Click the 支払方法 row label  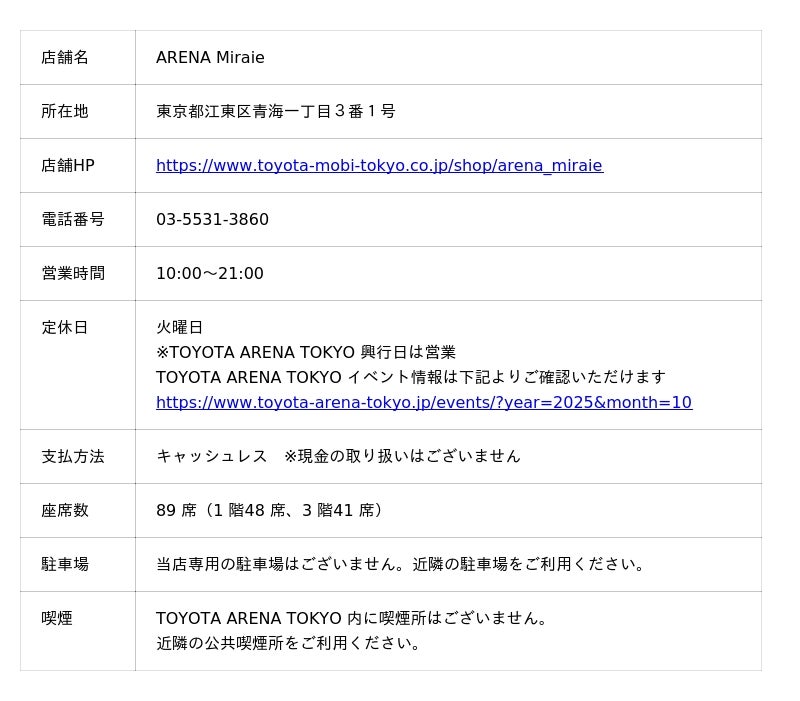[73, 457]
